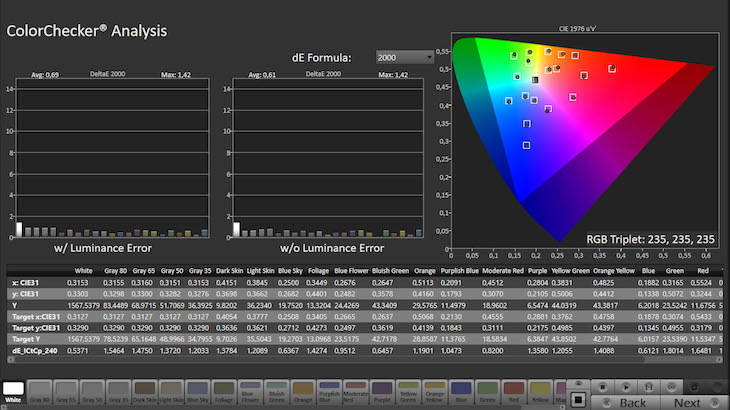
Task: Select the White color patch
Action: tap(14, 390)
